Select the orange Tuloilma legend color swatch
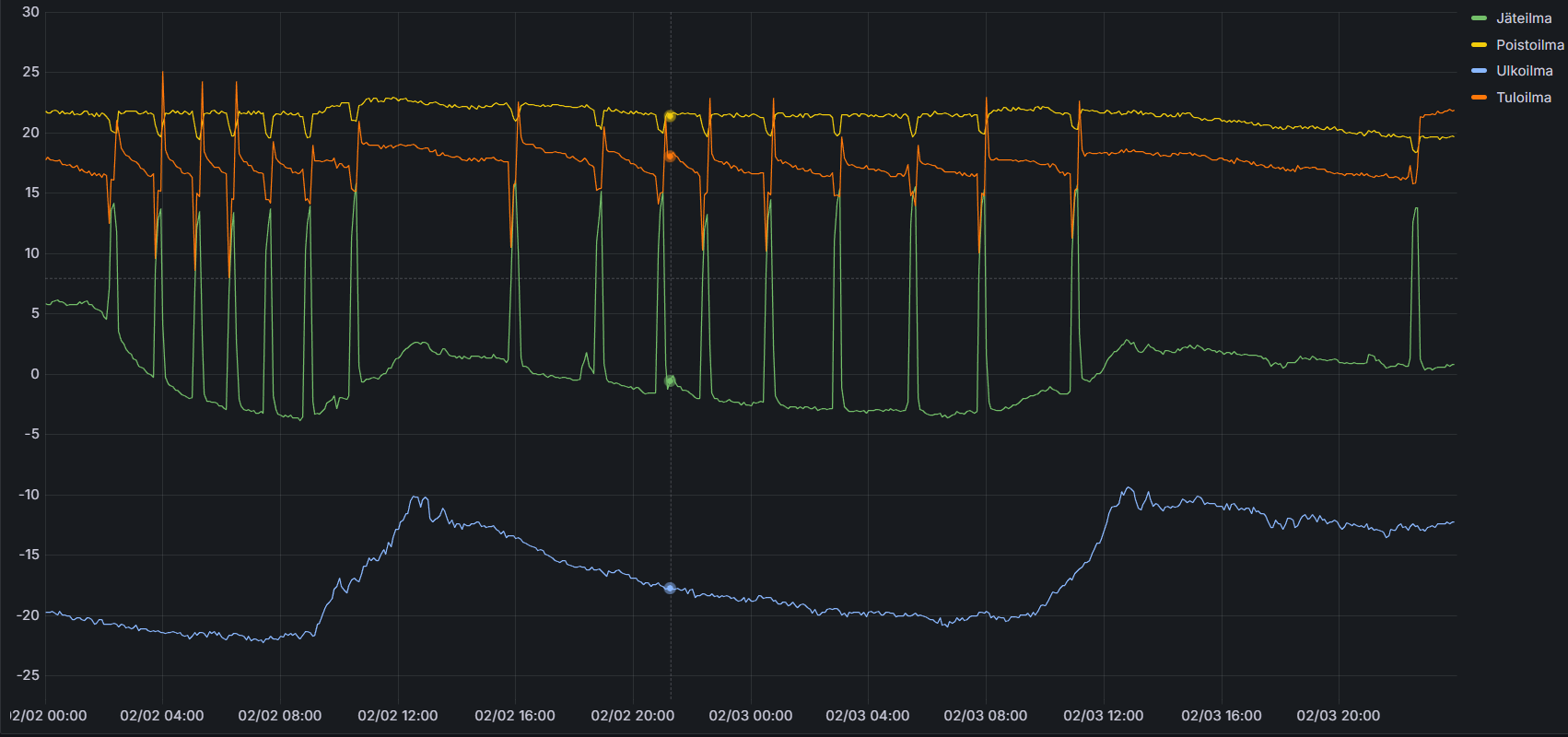Viewport: 1568px width, 737px height. pos(1480,98)
